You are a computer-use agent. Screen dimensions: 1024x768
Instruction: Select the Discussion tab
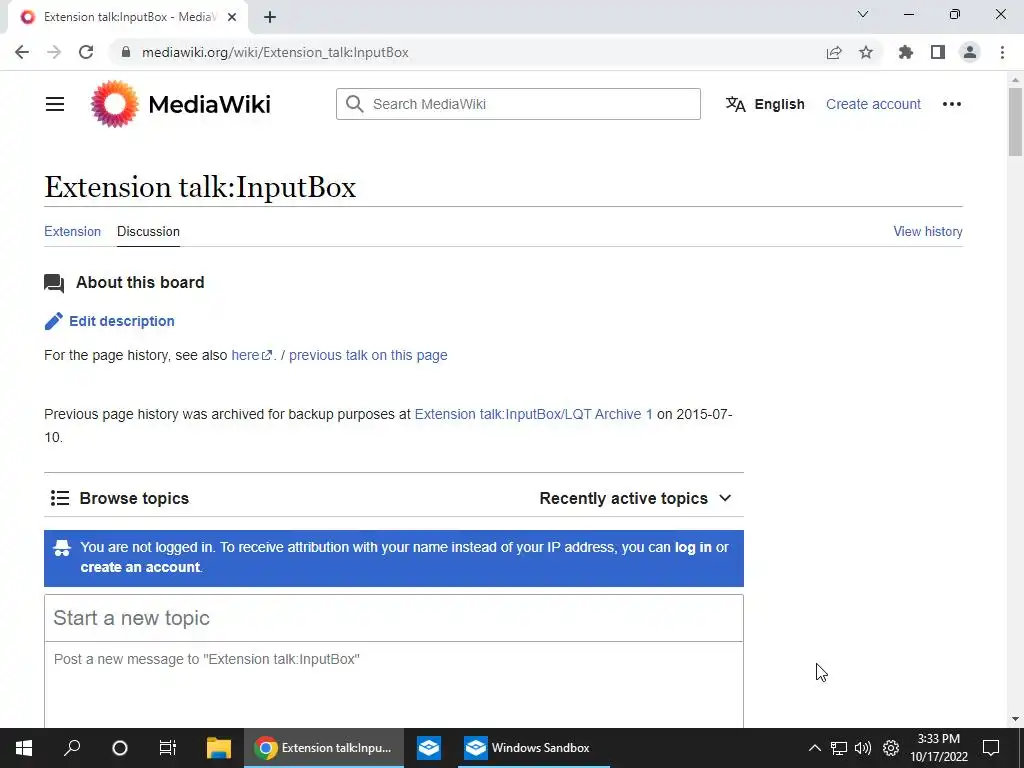[148, 231]
